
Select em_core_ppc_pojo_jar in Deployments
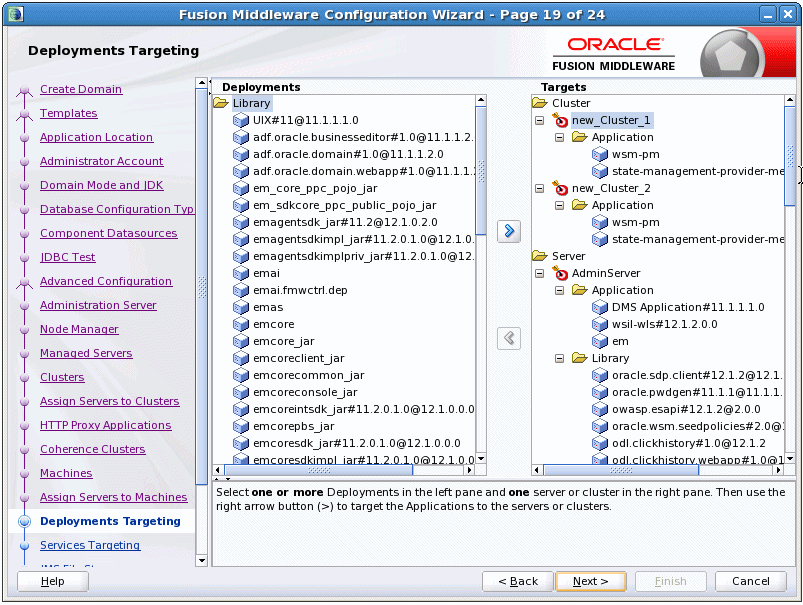(315, 189)
